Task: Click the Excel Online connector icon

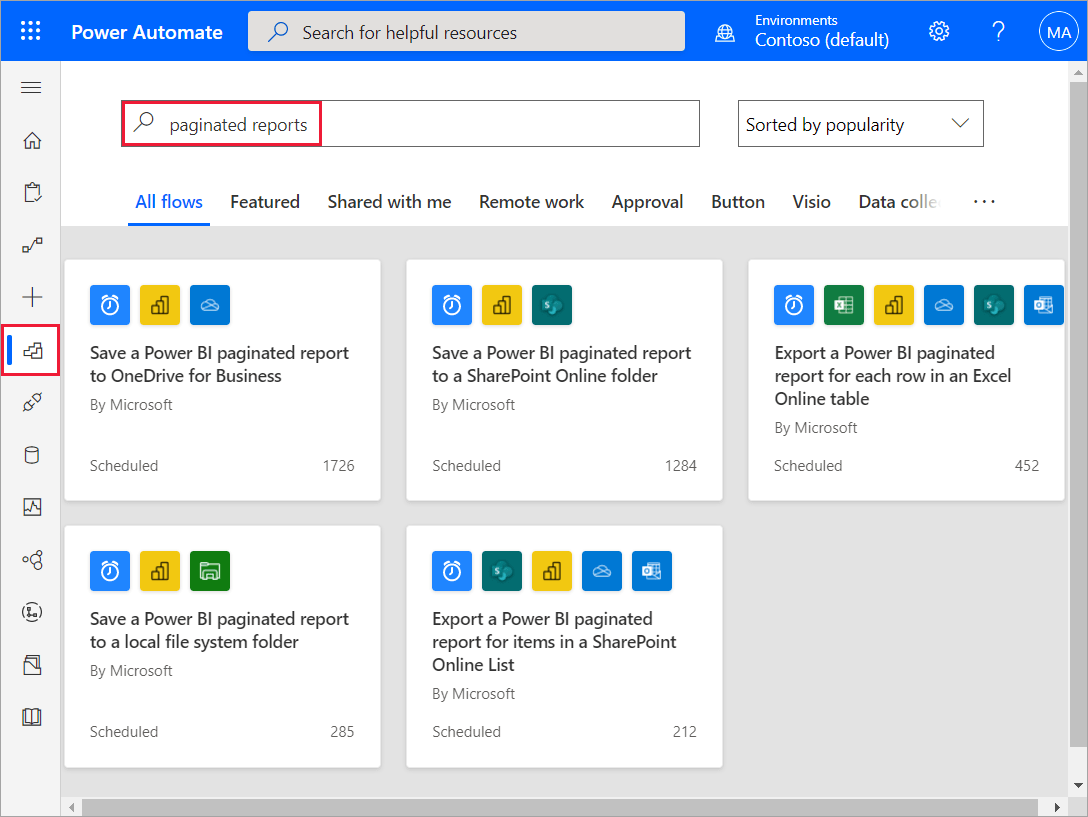Action: [843, 305]
